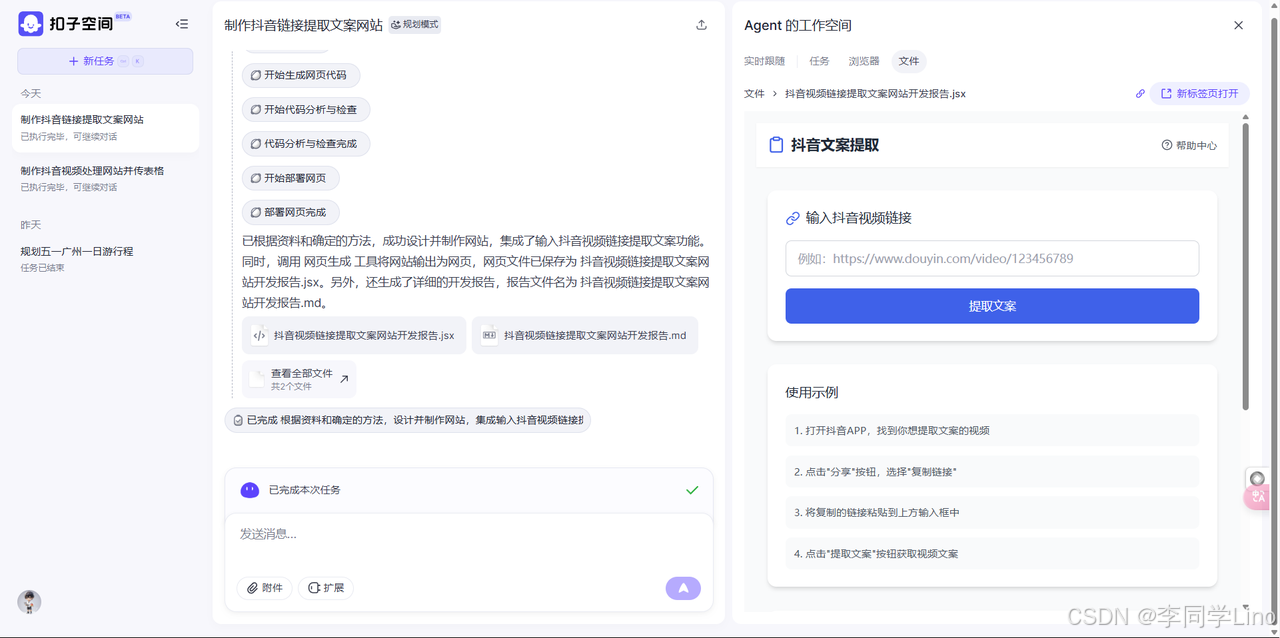
Task: Click the clipboard icon beside 抖音文案提取
Action: click(776, 145)
